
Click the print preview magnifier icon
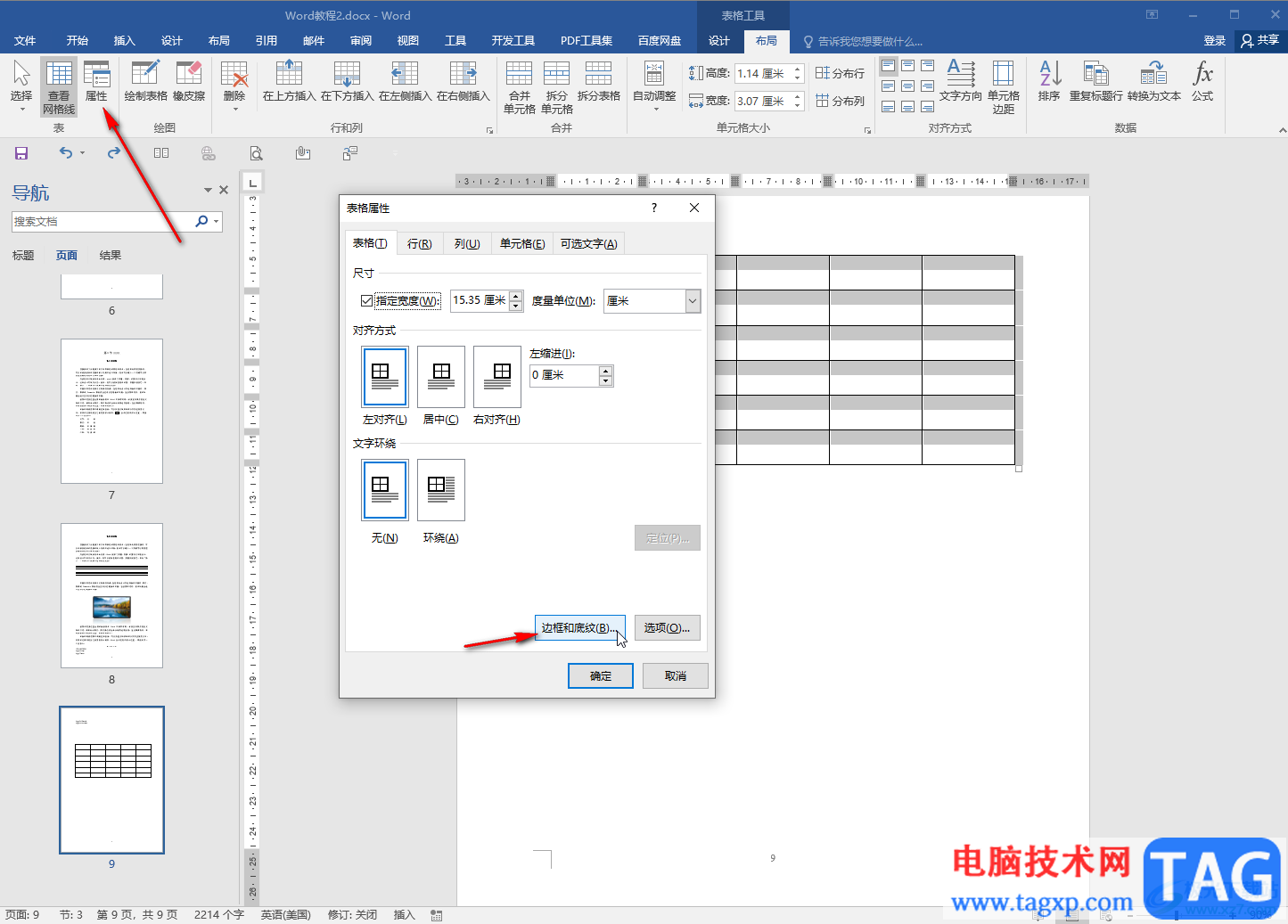pyautogui.click(x=256, y=153)
